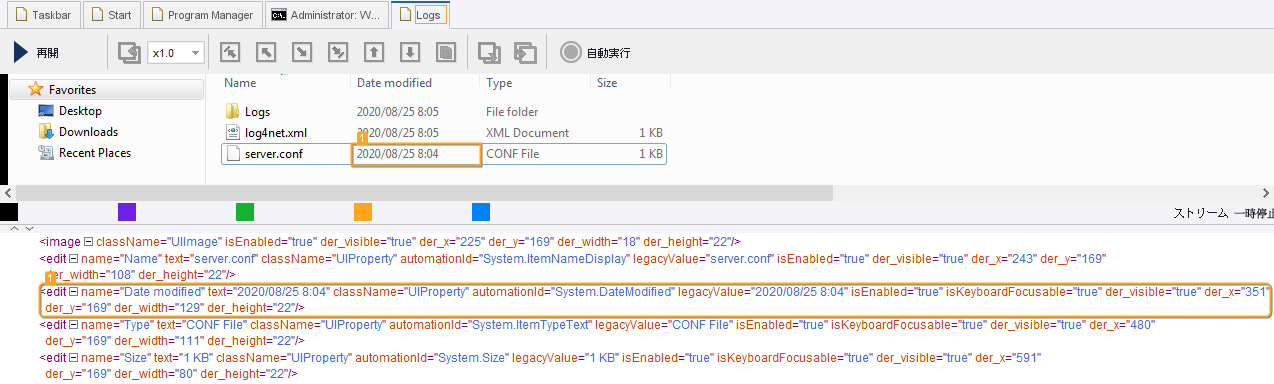
Task: Select the Logs folder row
Action: 443,112
